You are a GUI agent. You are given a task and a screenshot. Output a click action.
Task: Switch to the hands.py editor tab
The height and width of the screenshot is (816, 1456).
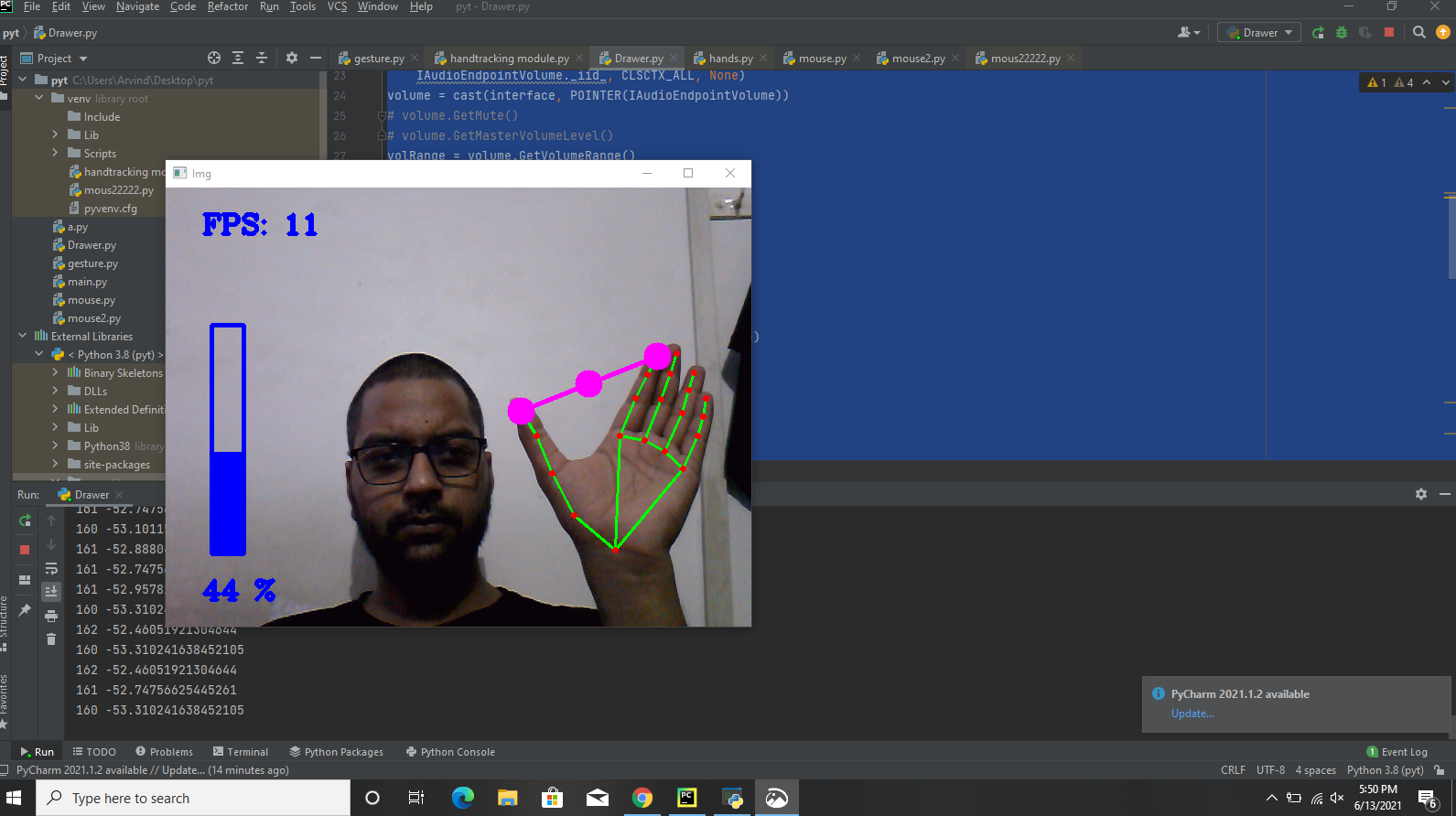730,58
